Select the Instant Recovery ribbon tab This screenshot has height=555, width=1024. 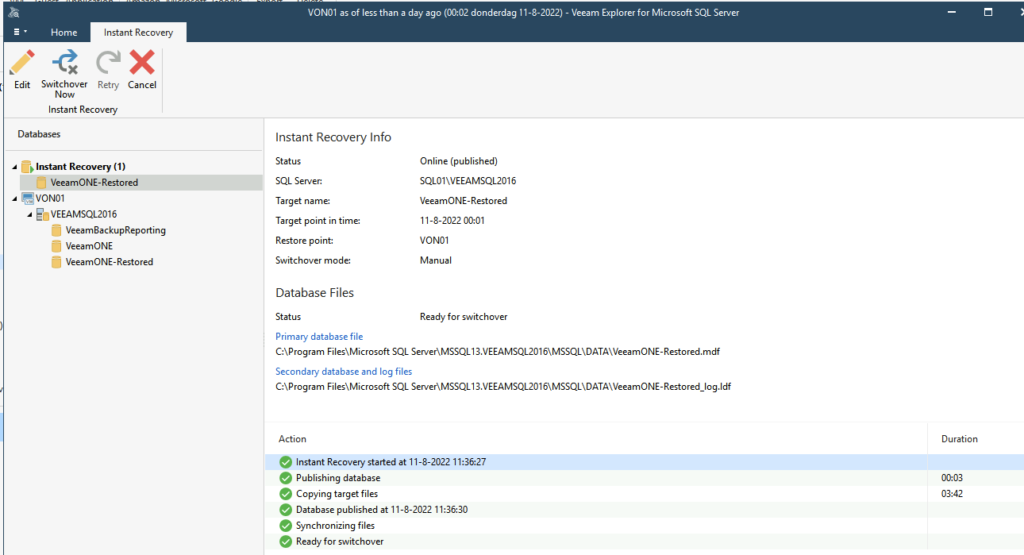click(x=138, y=32)
